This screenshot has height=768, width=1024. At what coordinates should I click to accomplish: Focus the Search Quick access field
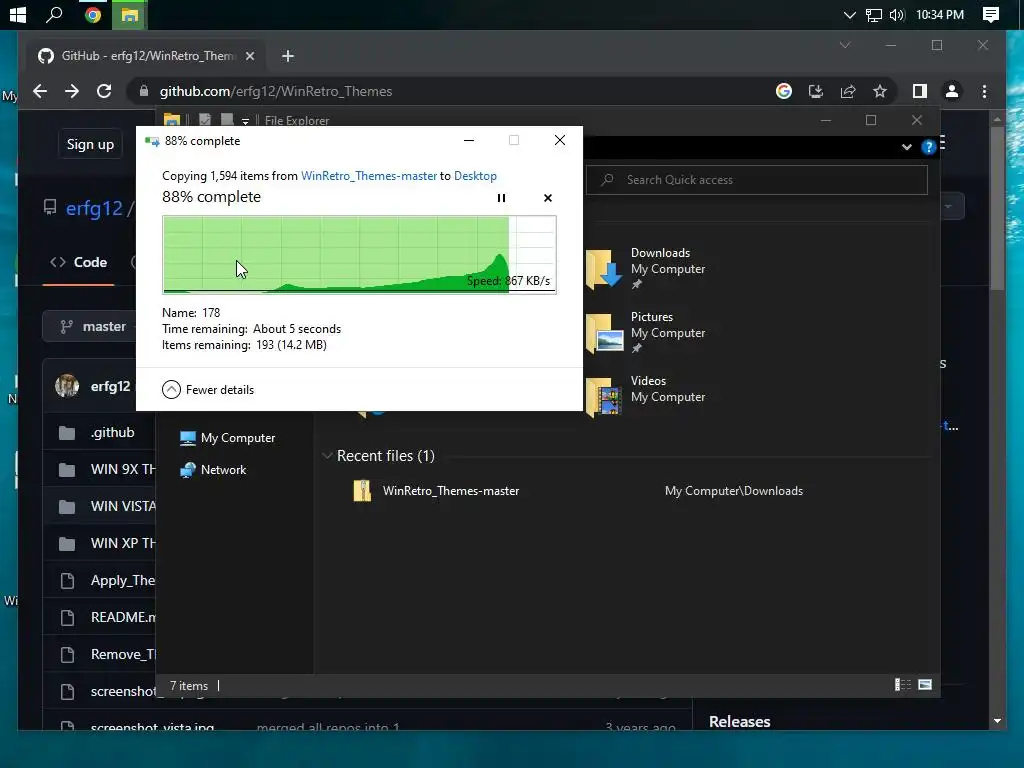pyautogui.click(x=756, y=180)
